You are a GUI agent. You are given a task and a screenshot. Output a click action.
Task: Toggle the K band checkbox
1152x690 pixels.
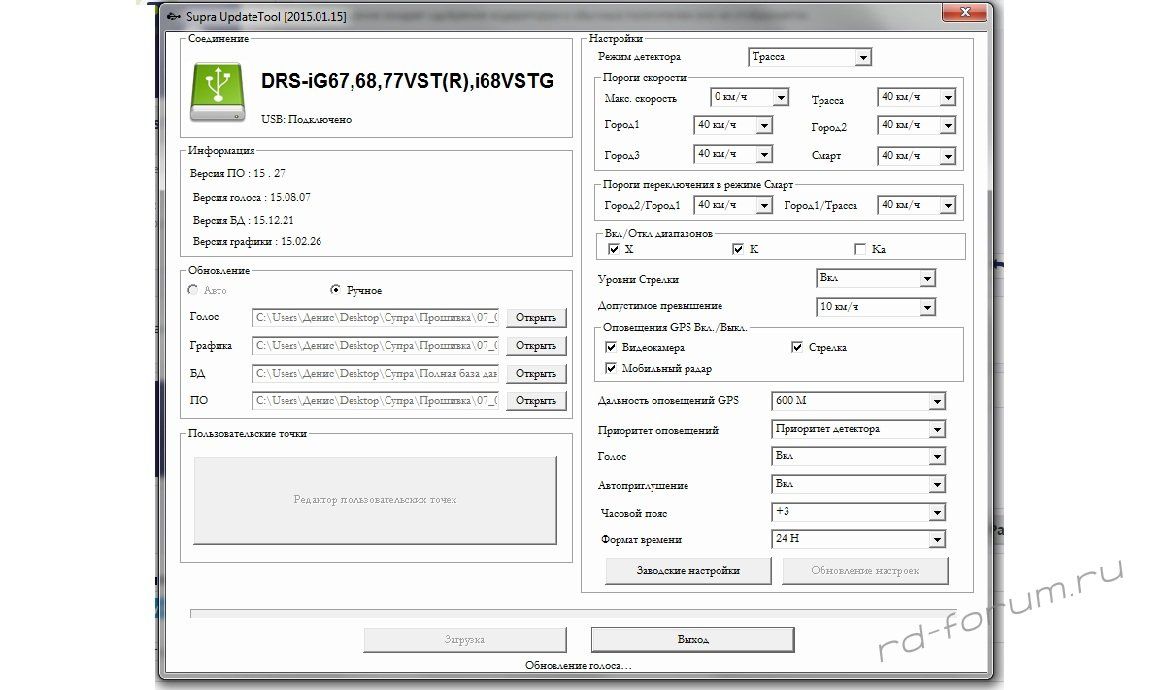[x=738, y=249]
